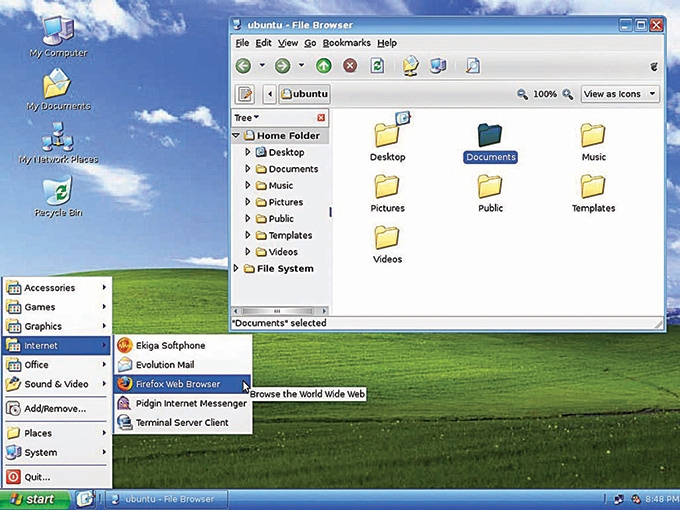Select the Pictures folder icon in file view
This screenshot has height=510, width=680.
pyautogui.click(x=387, y=194)
